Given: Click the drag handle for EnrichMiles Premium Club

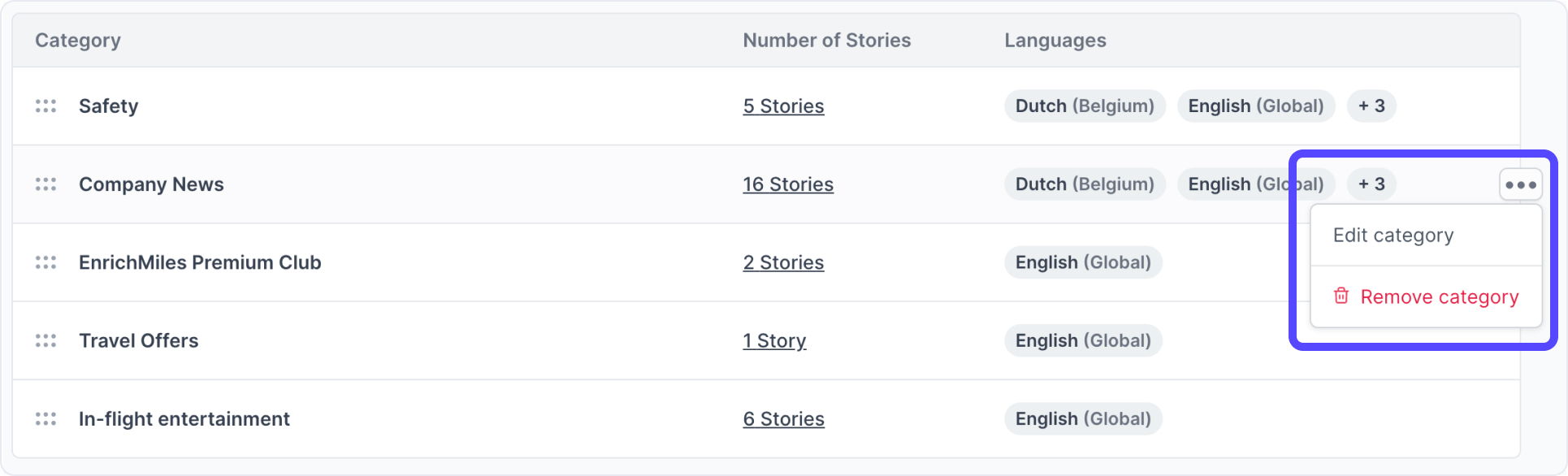Looking at the screenshot, I should click(x=45, y=262).
